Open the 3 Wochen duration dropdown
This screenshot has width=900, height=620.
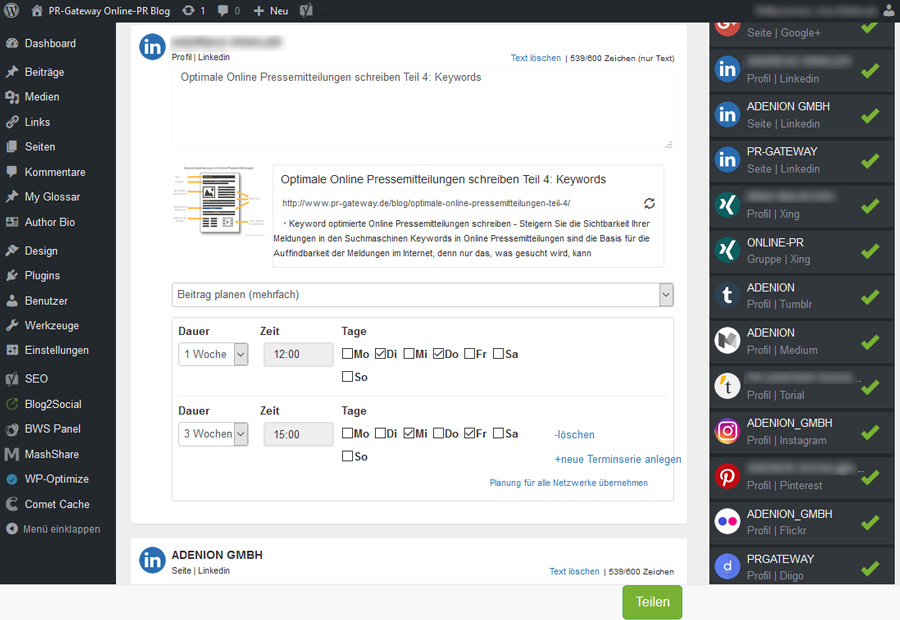tap(213, 434)
